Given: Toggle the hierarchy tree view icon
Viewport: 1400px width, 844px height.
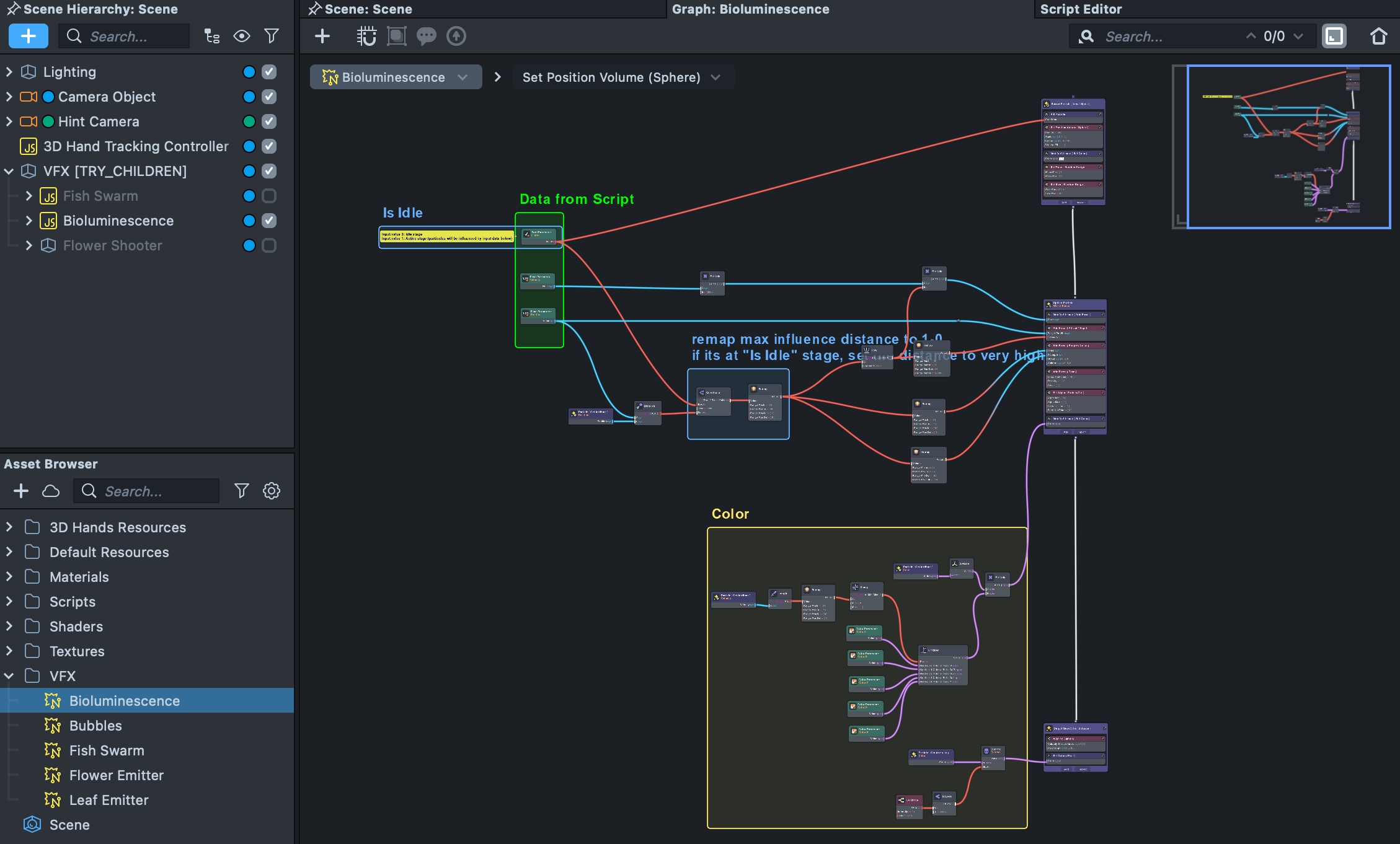Looking at the screenshot, I should [x=212, y=36].
